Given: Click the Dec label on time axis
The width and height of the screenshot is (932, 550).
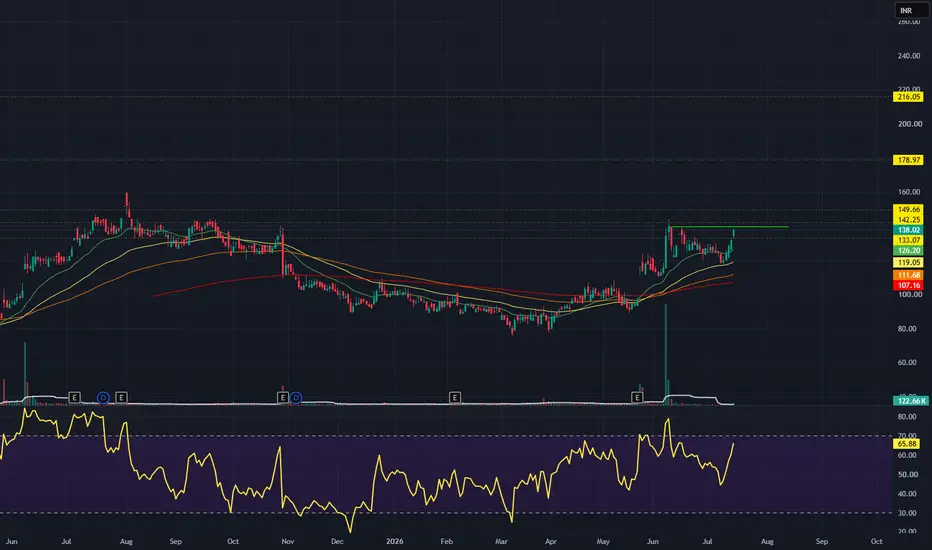Looking at the screenshot, I should point(337,541).
